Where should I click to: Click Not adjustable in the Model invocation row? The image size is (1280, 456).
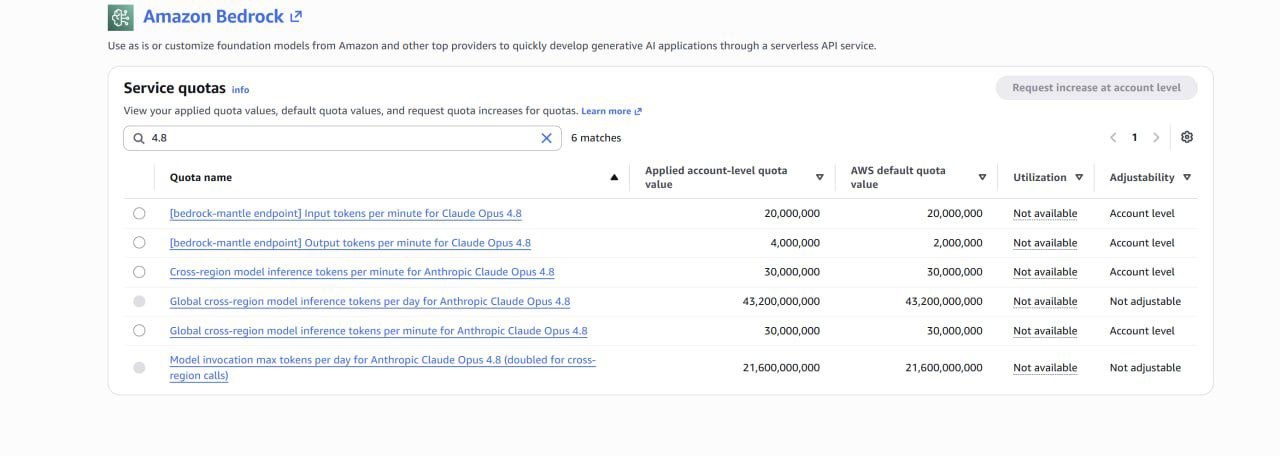tap(1145, 368)
